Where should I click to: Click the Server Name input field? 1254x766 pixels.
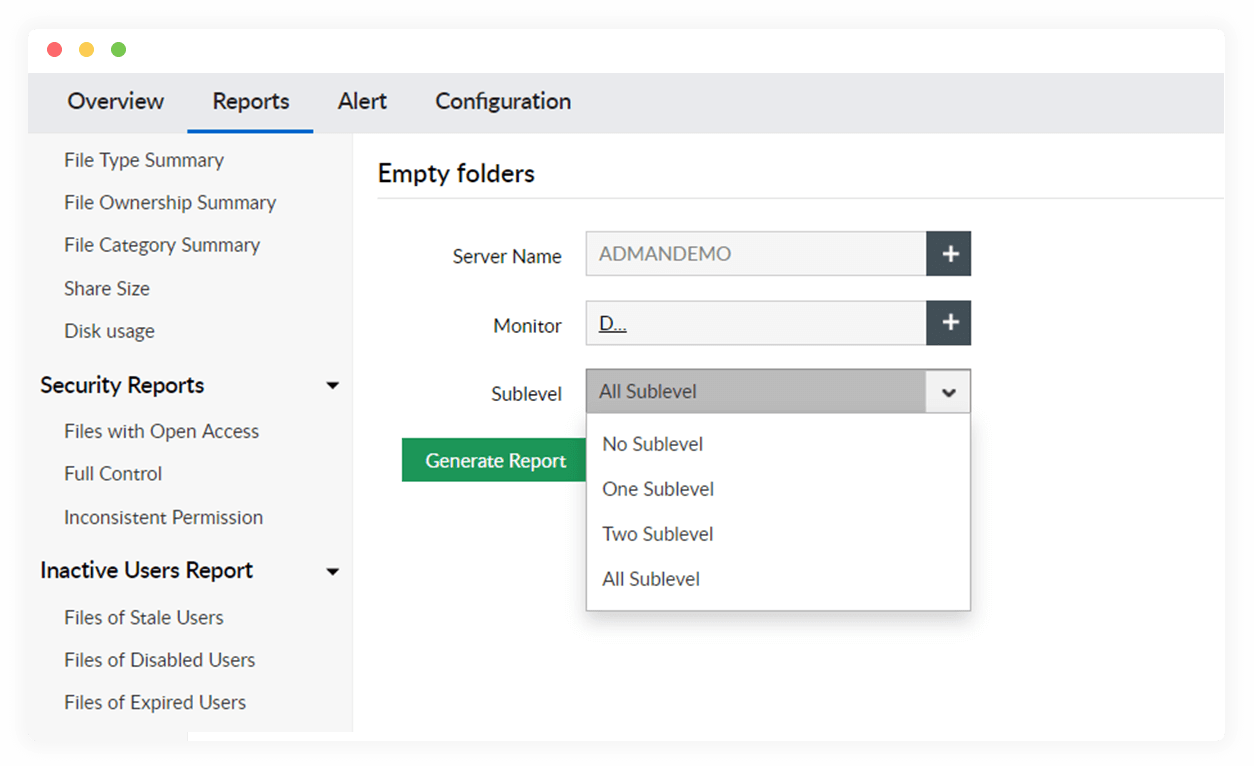point(755,253)
